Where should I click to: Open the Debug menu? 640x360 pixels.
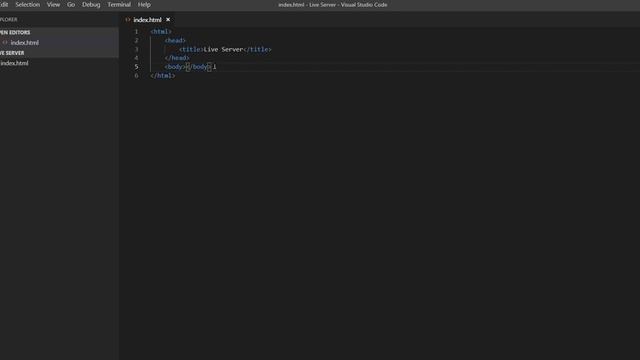click(x=91, y=4)
